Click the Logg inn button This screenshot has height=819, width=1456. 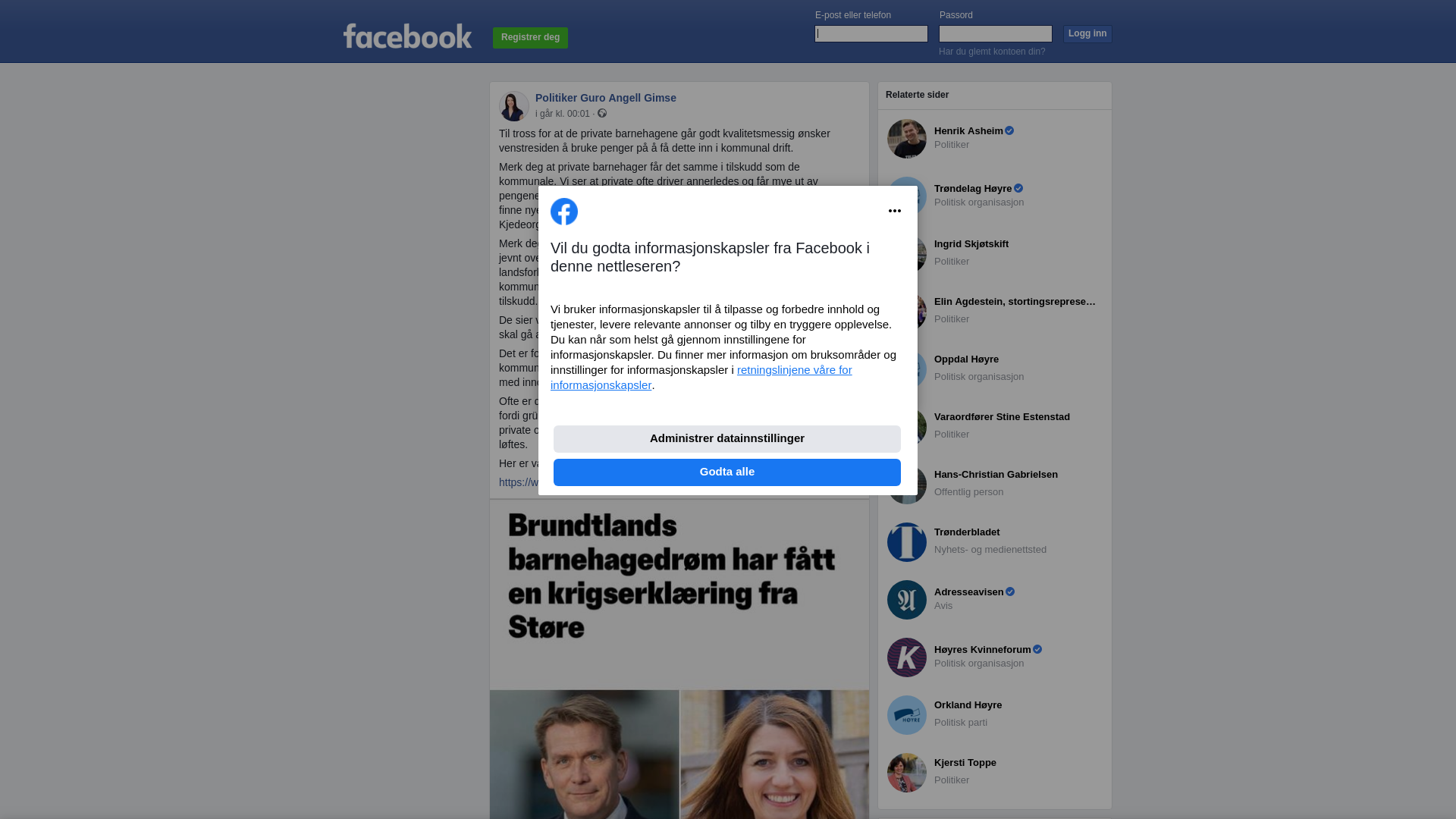[x=1087, y=33]
